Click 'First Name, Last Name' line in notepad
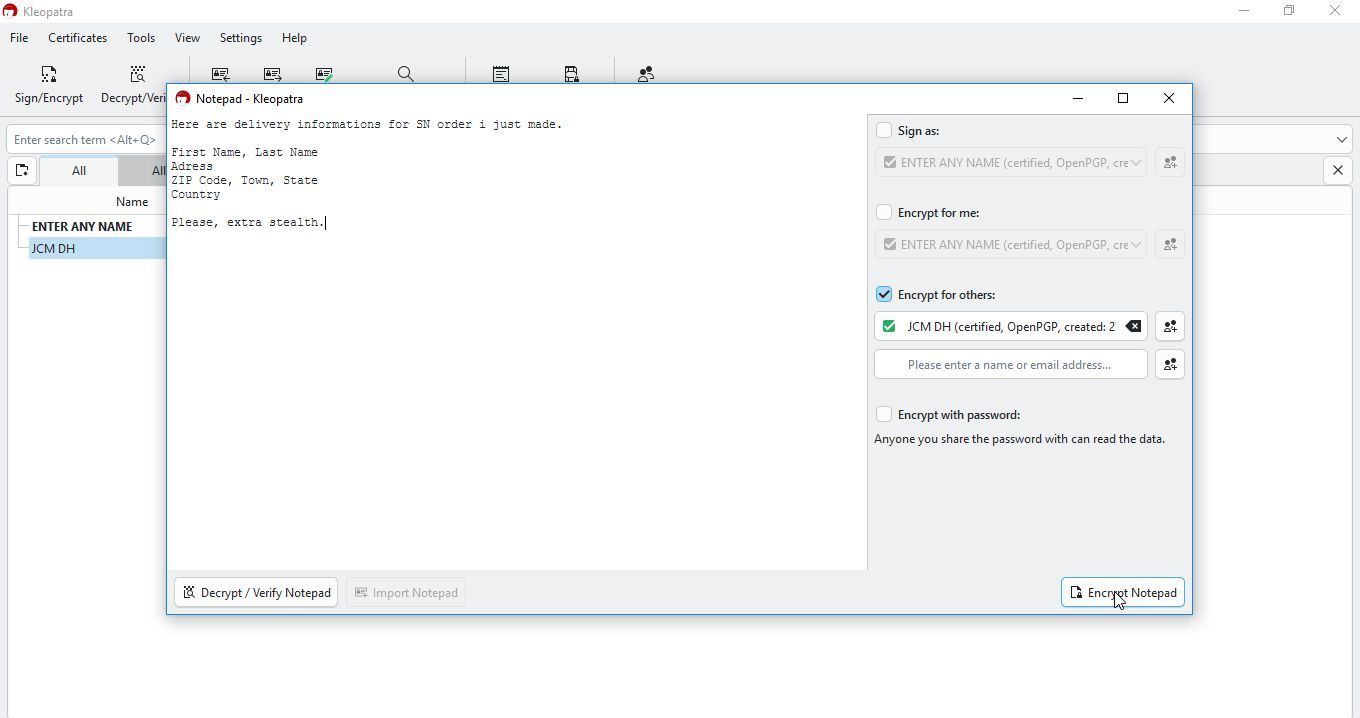This screenshot has height=718, width=1360. tap(245, 153)
